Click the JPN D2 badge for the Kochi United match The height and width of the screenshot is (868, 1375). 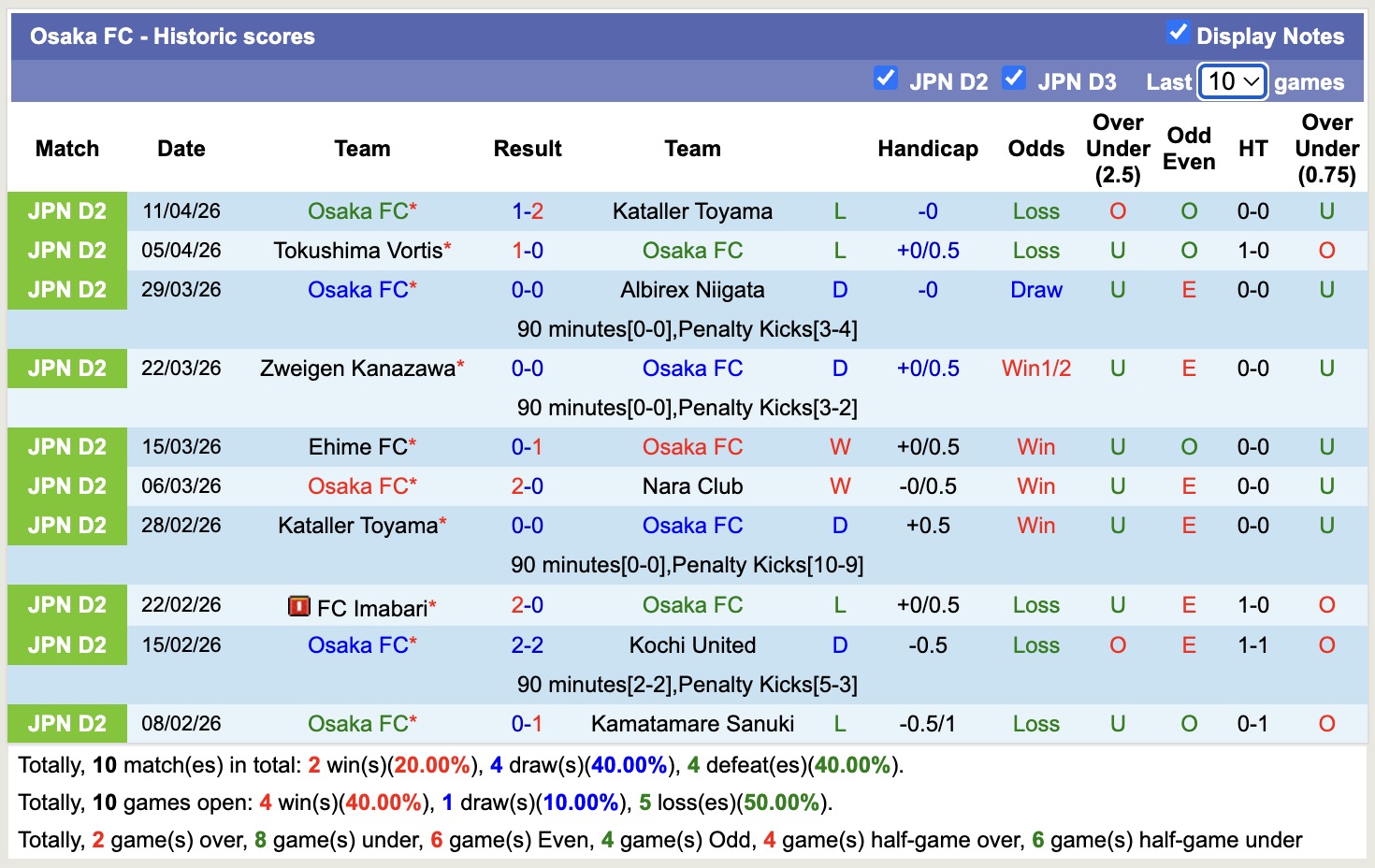click(66, 644)
